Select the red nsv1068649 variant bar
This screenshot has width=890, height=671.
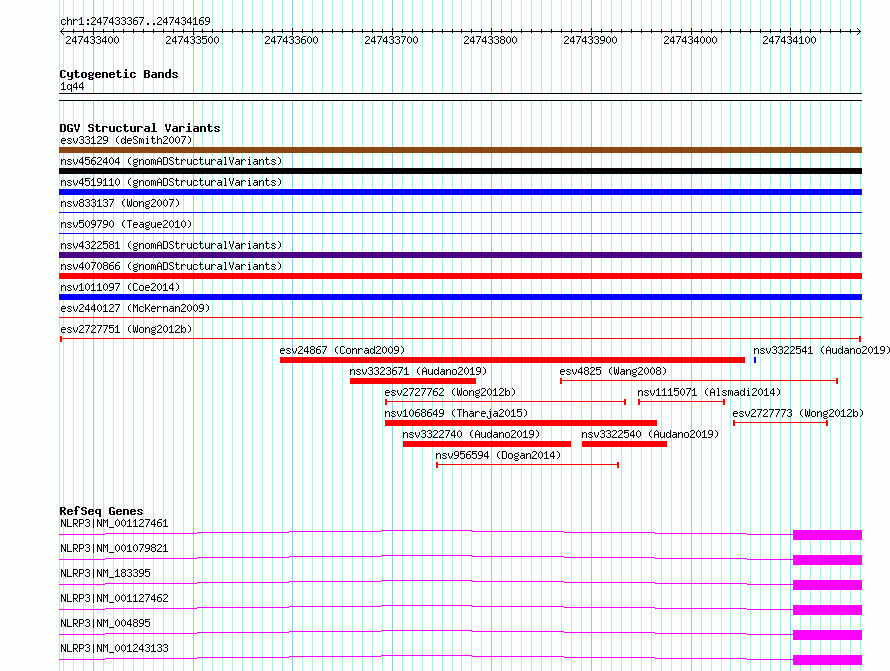(x=520, y=423)
